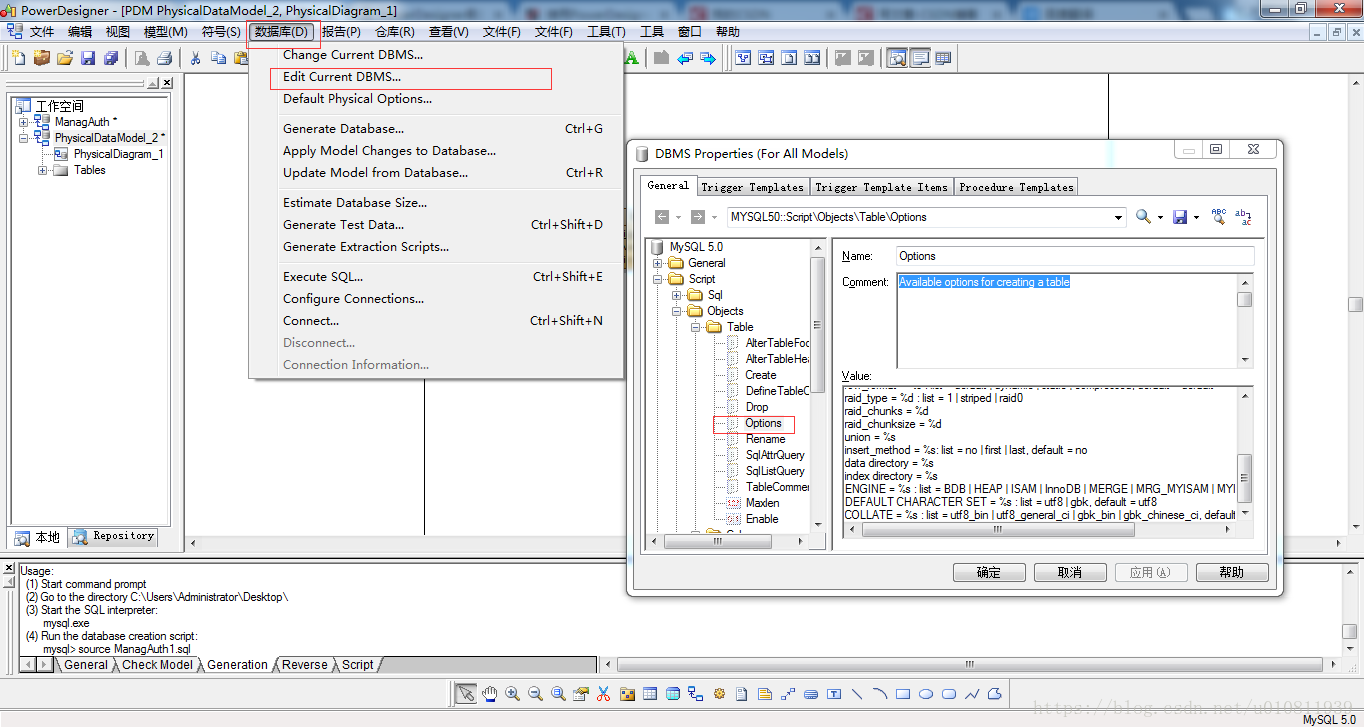This screenshot has width=1364, height=728.
Task: Click the New model toolbar icon
Action: 18,58
